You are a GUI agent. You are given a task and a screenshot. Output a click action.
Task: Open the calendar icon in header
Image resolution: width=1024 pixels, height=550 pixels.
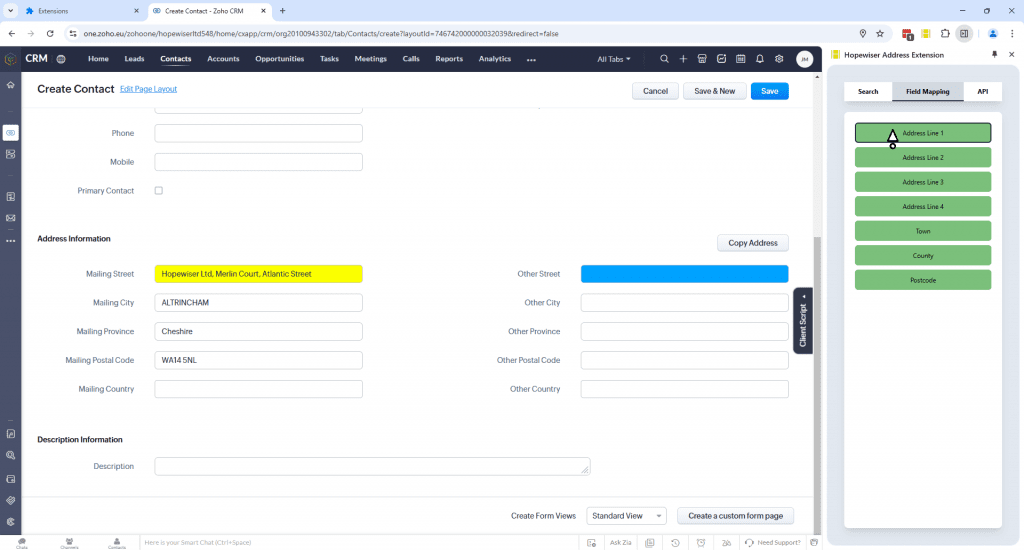[x=741, y=59]
